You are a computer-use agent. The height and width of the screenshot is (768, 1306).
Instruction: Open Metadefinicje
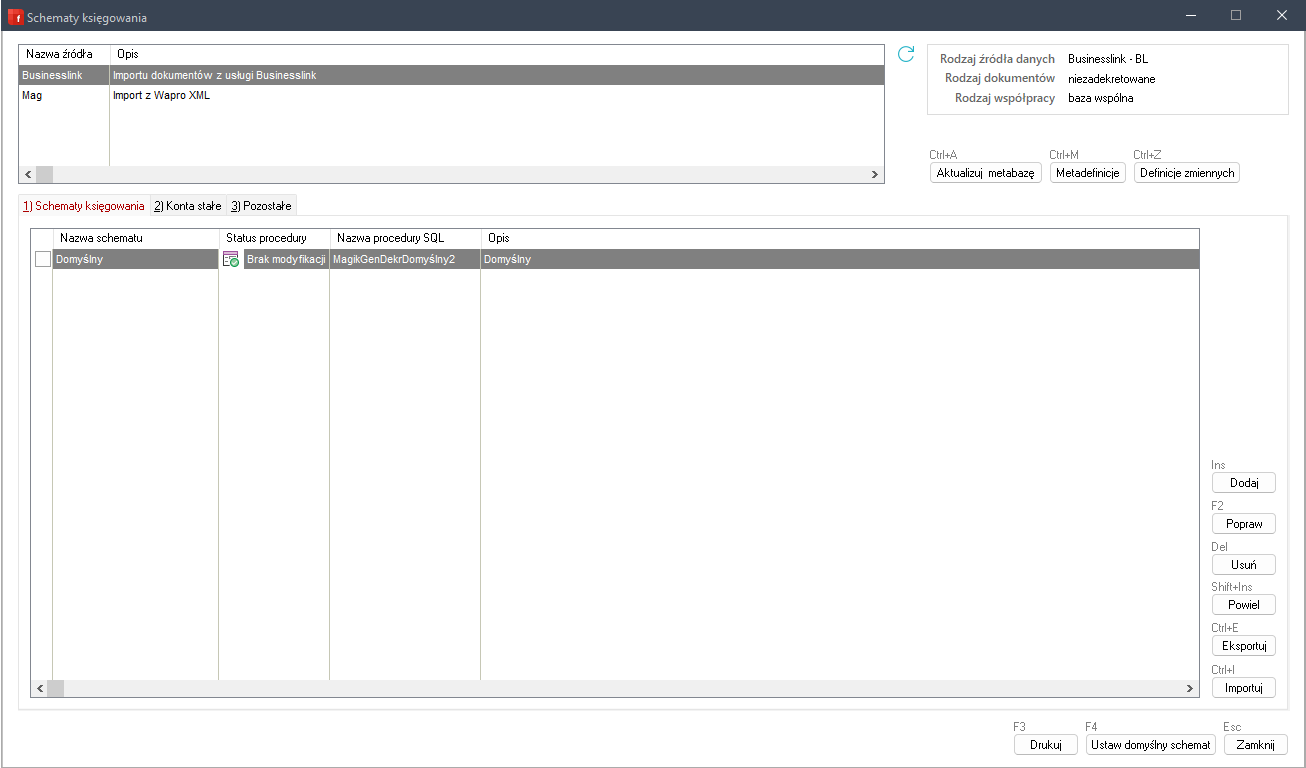[1087, 173]
